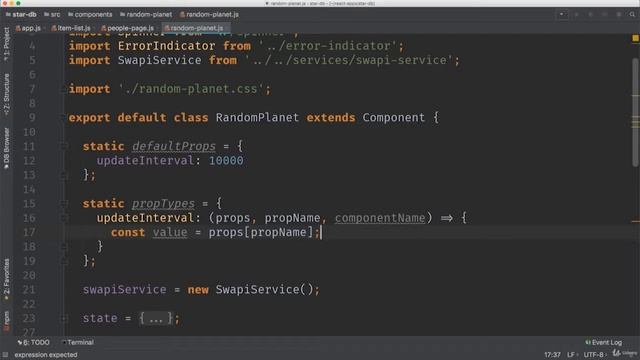The width and height of the screenshot is (640, 360).
Task: Open the 2: Favorites tool window
Action: point(7,280)
